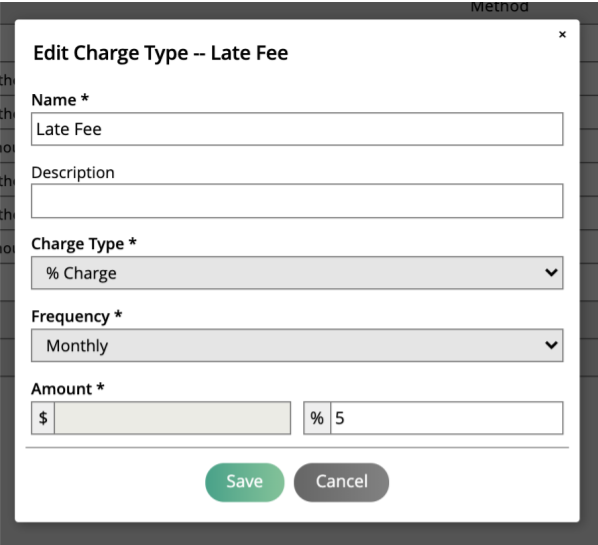
Task: Focus the Name field containing Late Fee
Action: click(x=297, y=129)
